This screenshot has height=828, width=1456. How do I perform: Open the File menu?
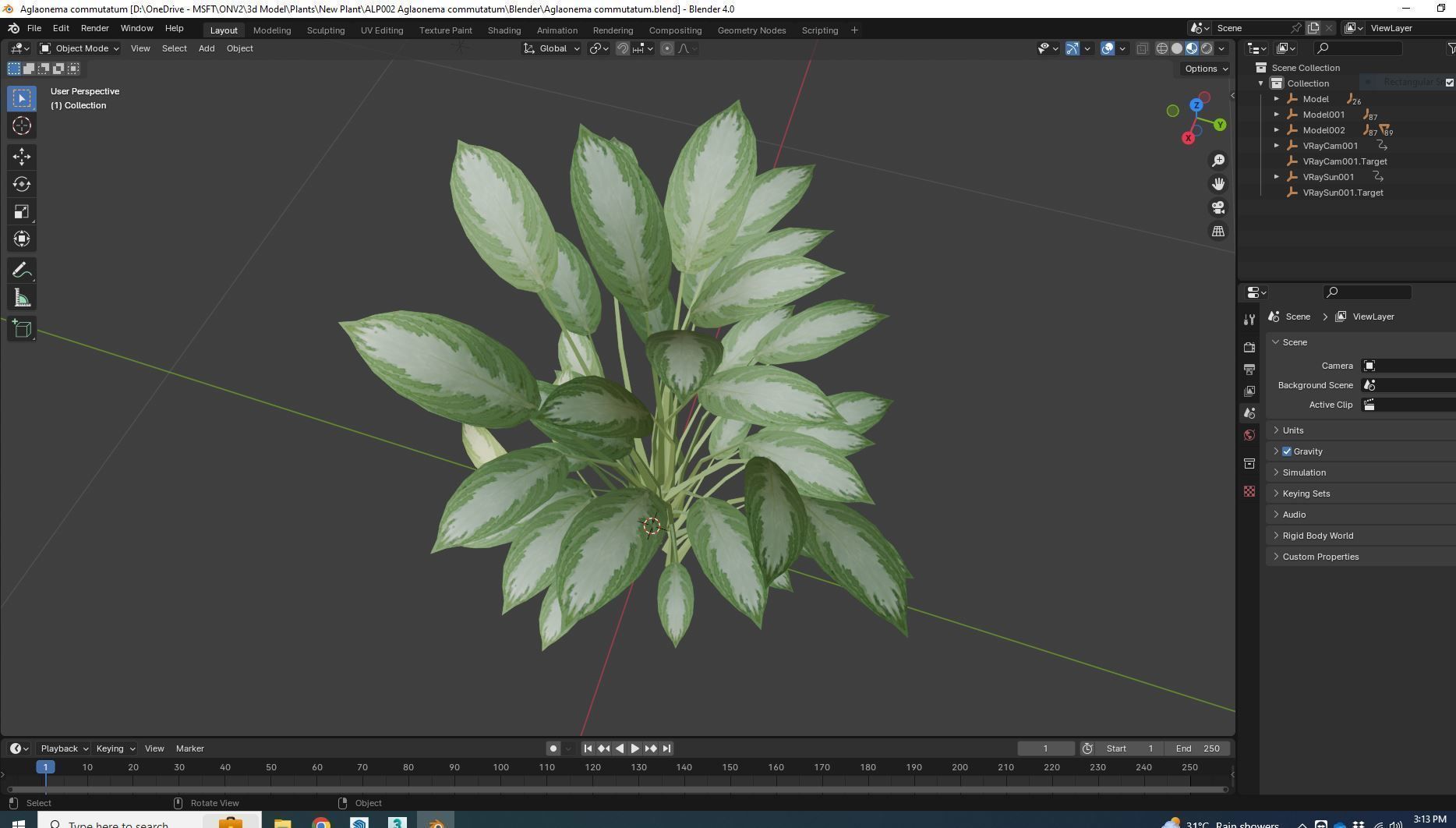34,28
